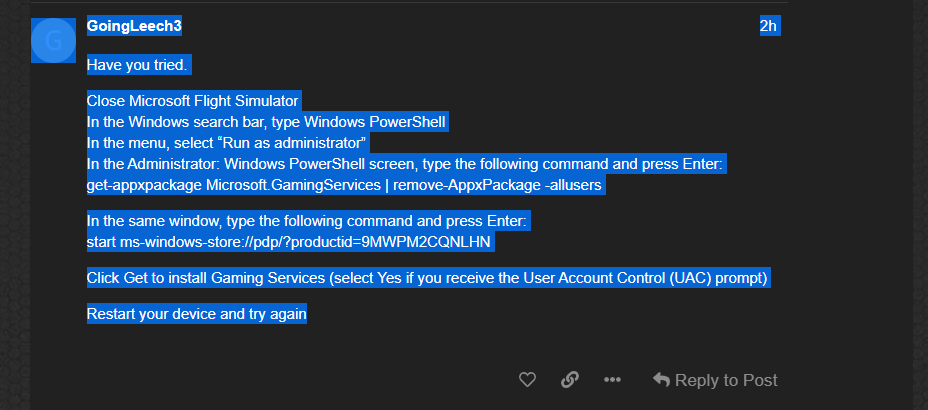Open the ellipsis more actions menu
The image size is (928, 410).
click(x=612, y=380)
